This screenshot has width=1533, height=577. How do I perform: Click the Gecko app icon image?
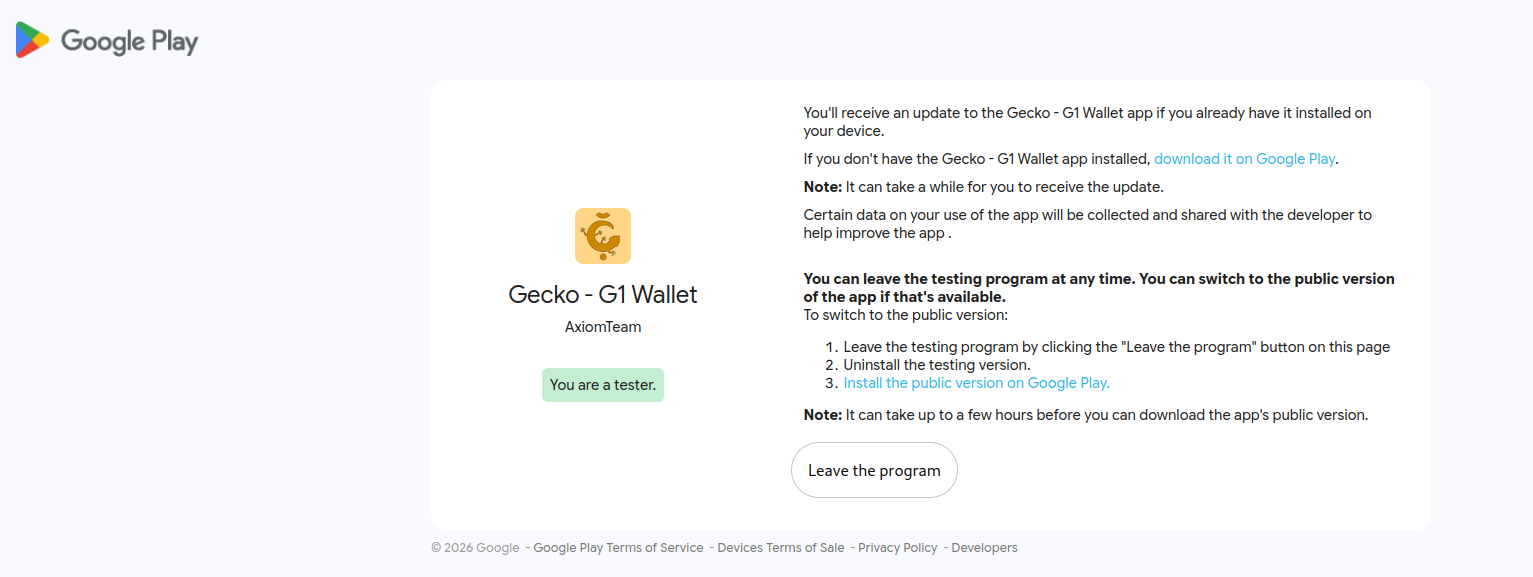603,236
